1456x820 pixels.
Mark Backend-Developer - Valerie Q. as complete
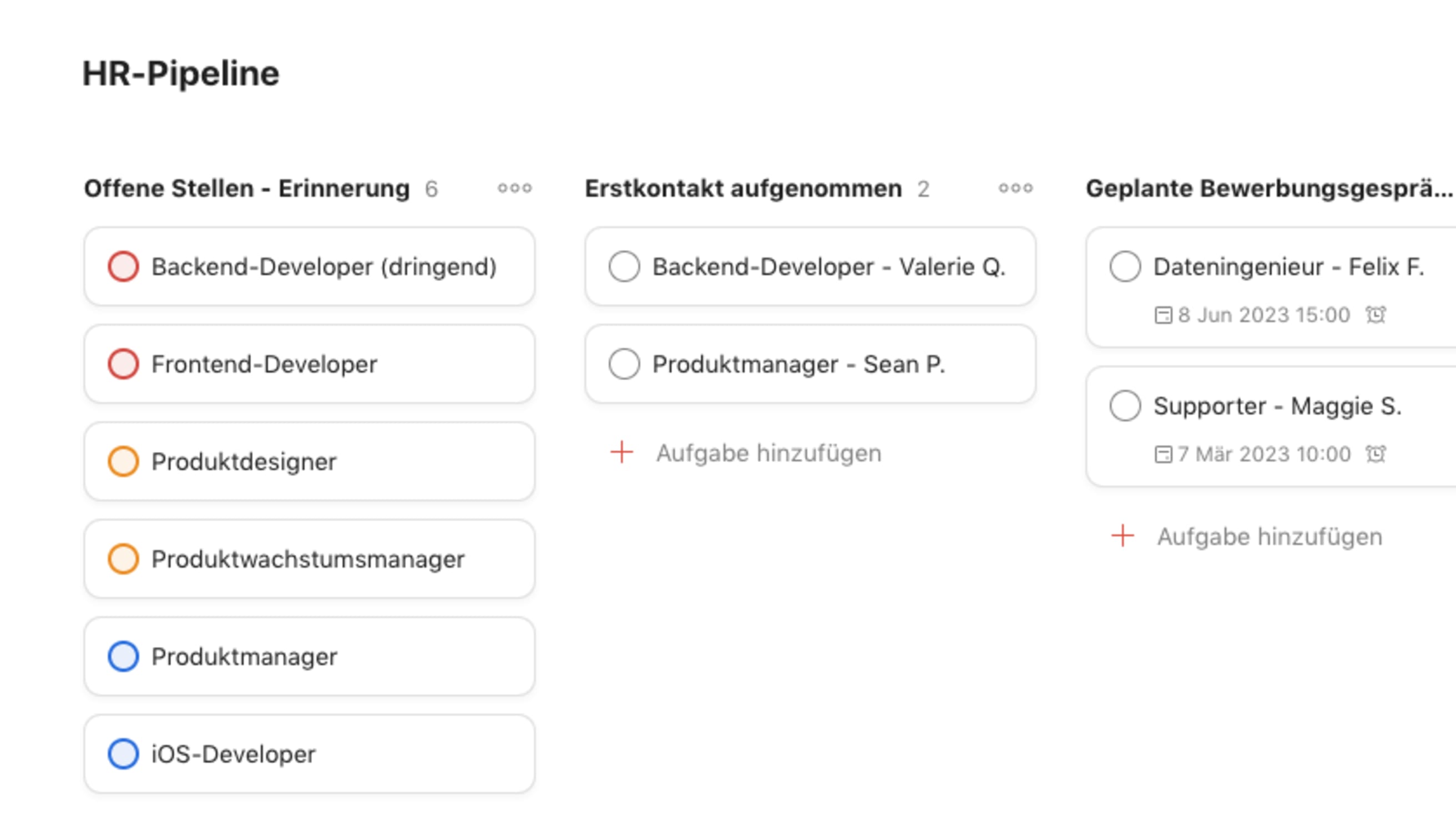[625, 266]
